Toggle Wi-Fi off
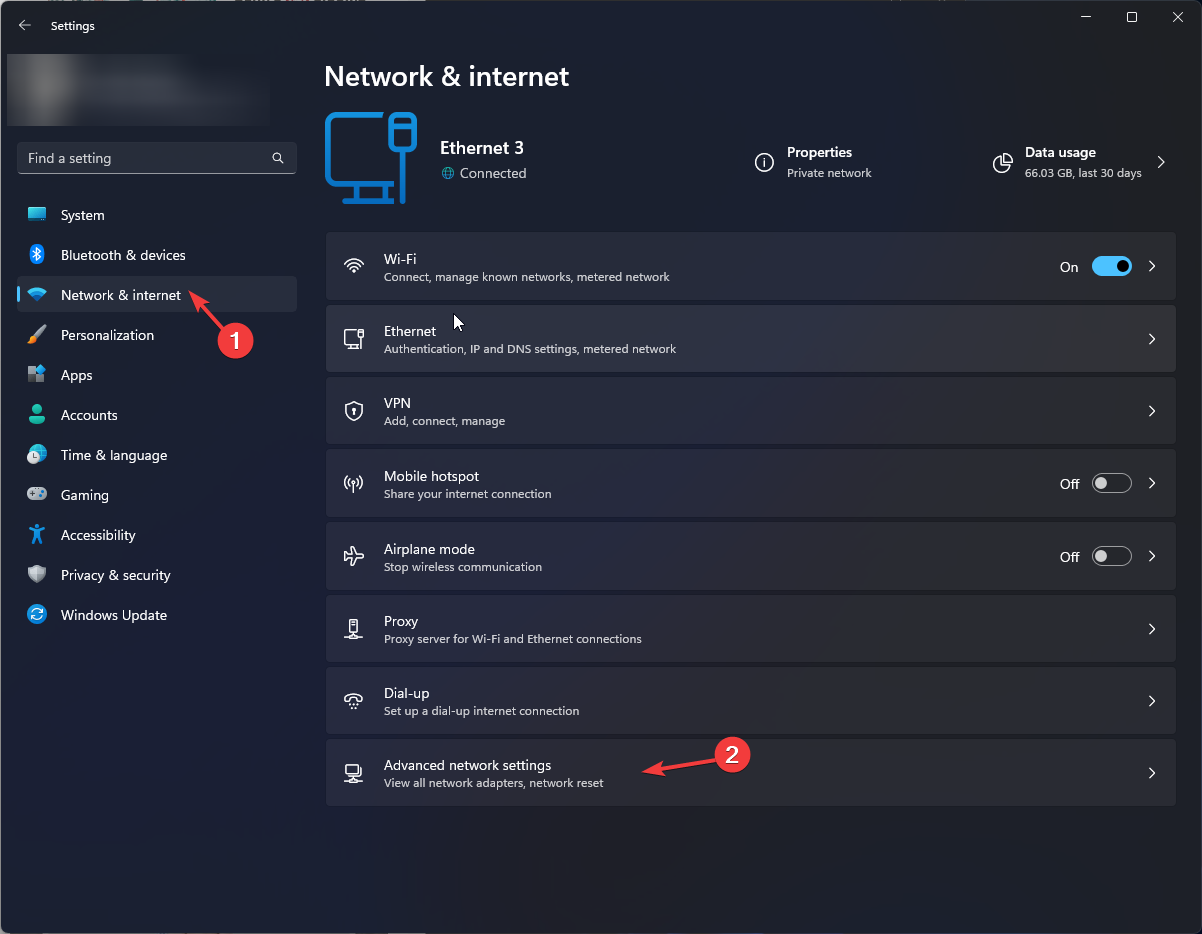This screenshot has width=1202, height=934. coord(1111,266)
